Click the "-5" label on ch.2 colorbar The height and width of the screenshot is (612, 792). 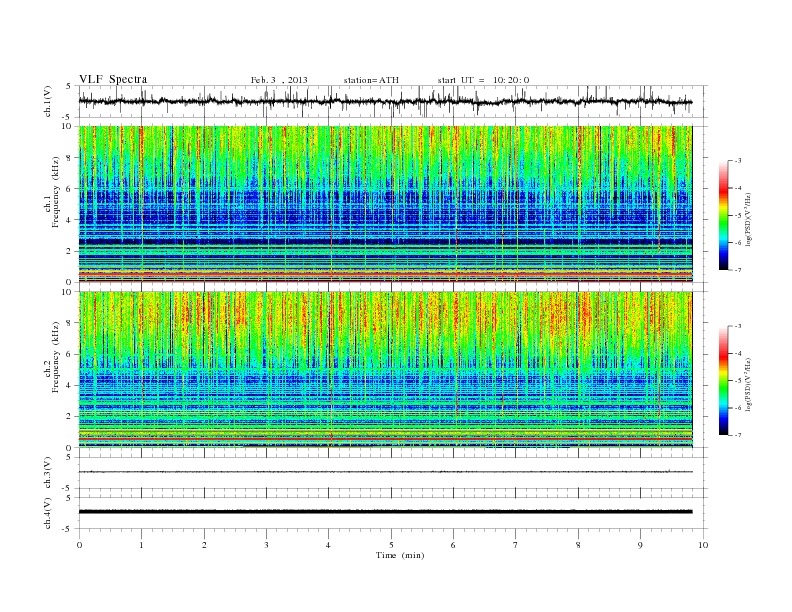738,380
